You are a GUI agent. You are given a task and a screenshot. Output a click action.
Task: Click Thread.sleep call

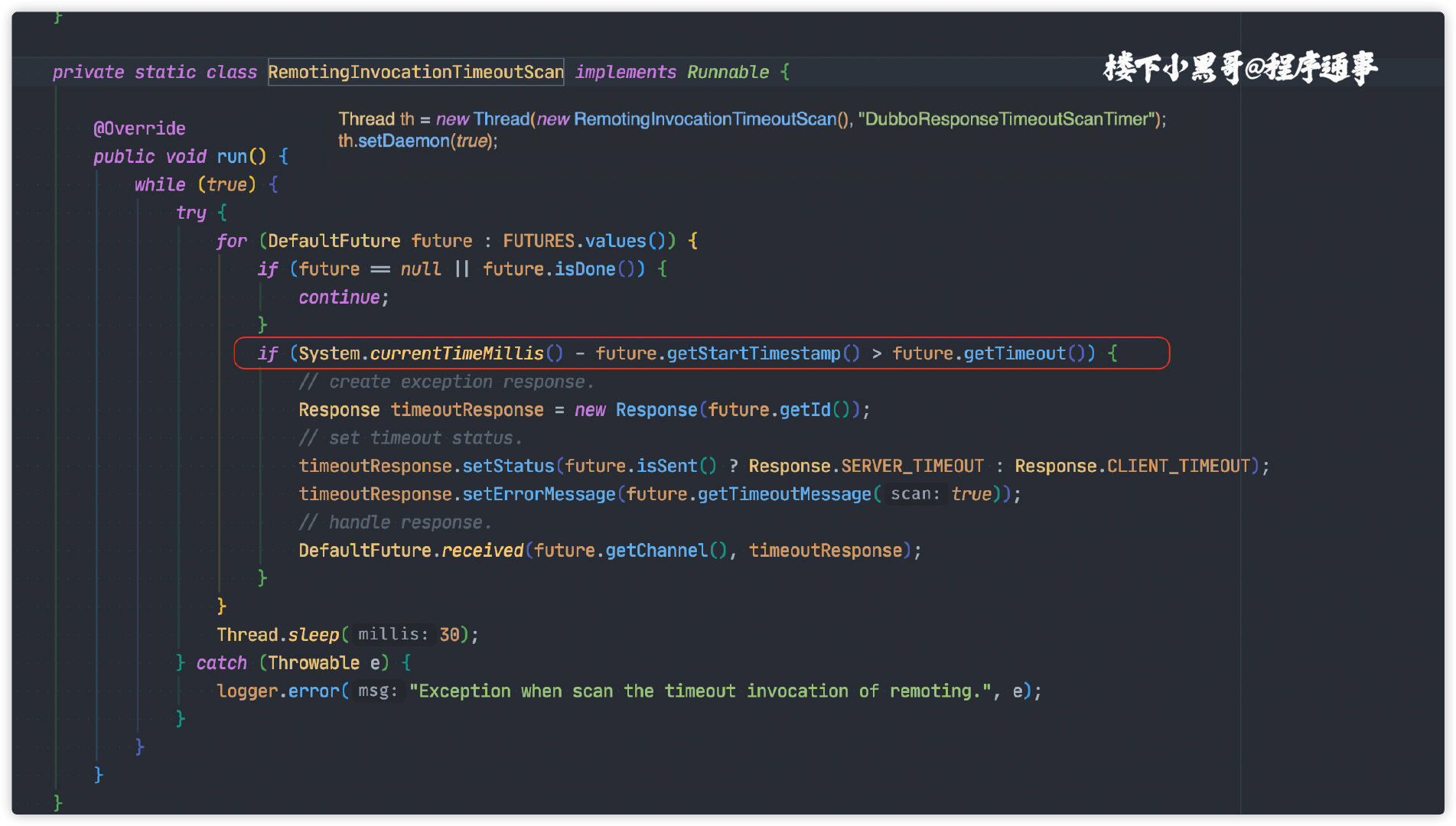[278, 635]
